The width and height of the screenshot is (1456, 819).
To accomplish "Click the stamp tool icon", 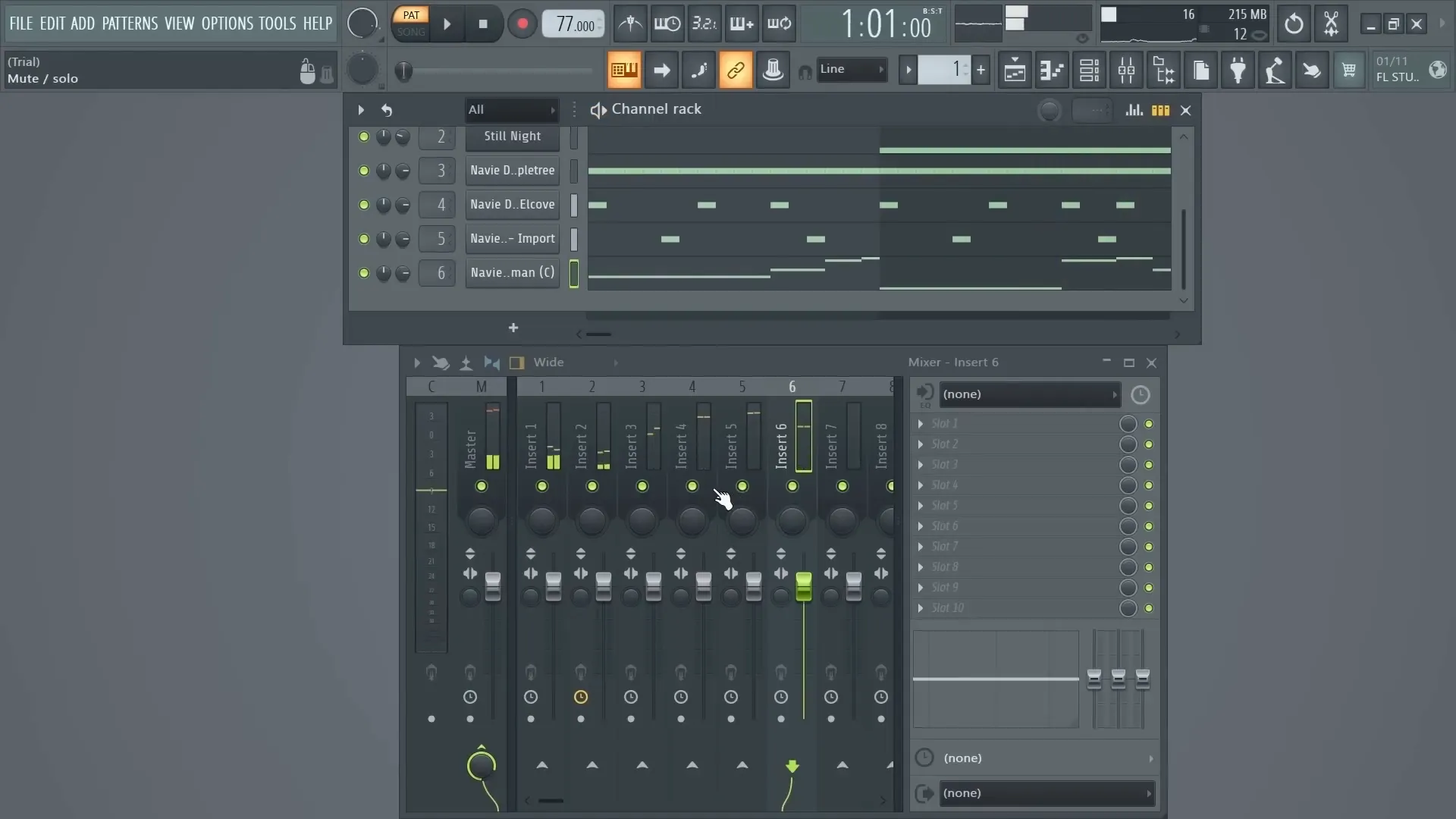I will 773,71.
